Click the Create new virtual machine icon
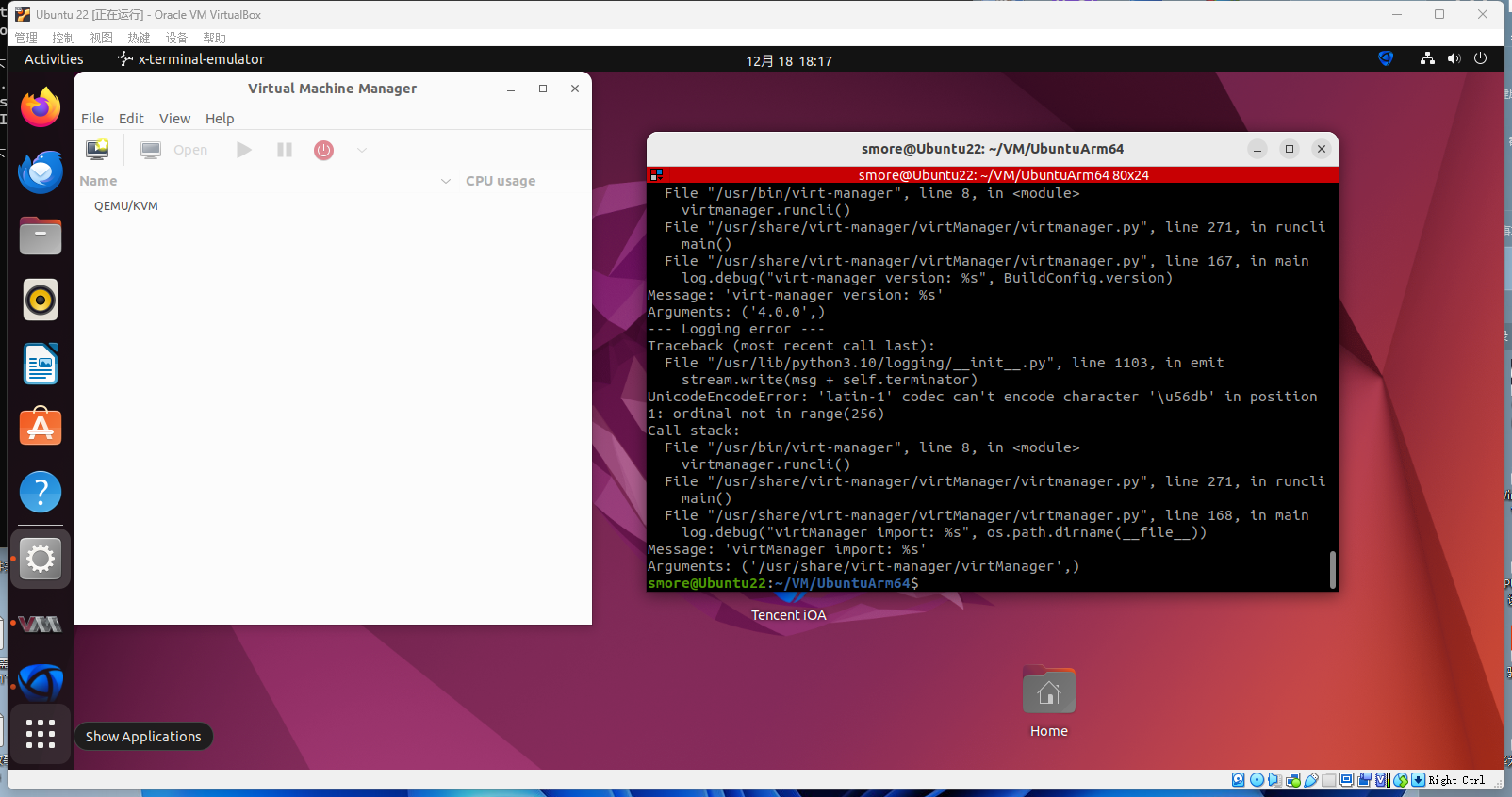This screenshot has height=797, width=1512. tap(97, 150)
